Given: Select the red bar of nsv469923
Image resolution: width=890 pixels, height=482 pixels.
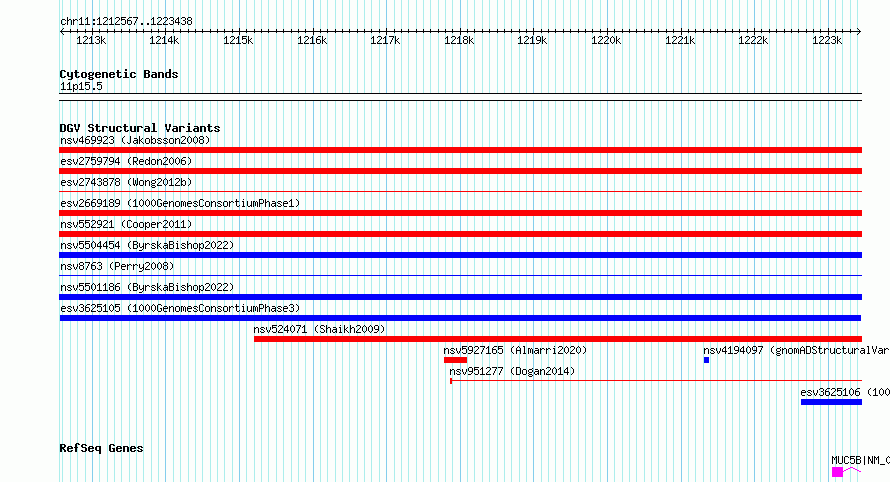Looking at the screenshot, I should click(x=460, y=150).
